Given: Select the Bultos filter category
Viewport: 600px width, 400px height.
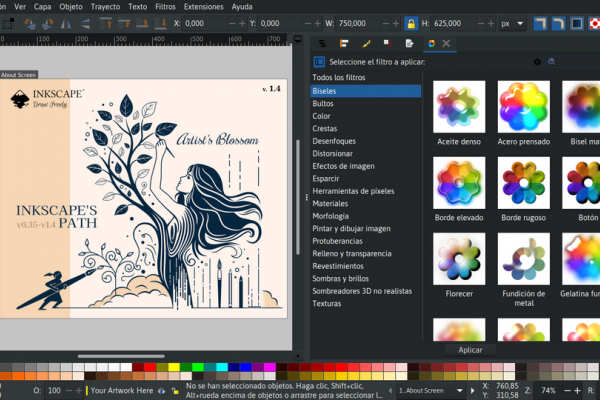Looking at the screenshot, I should pos(365,103).
